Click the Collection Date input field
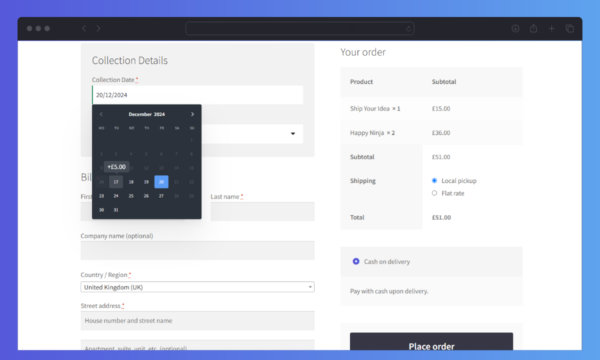This screenshot has height=360, width=600. [197, 95]
